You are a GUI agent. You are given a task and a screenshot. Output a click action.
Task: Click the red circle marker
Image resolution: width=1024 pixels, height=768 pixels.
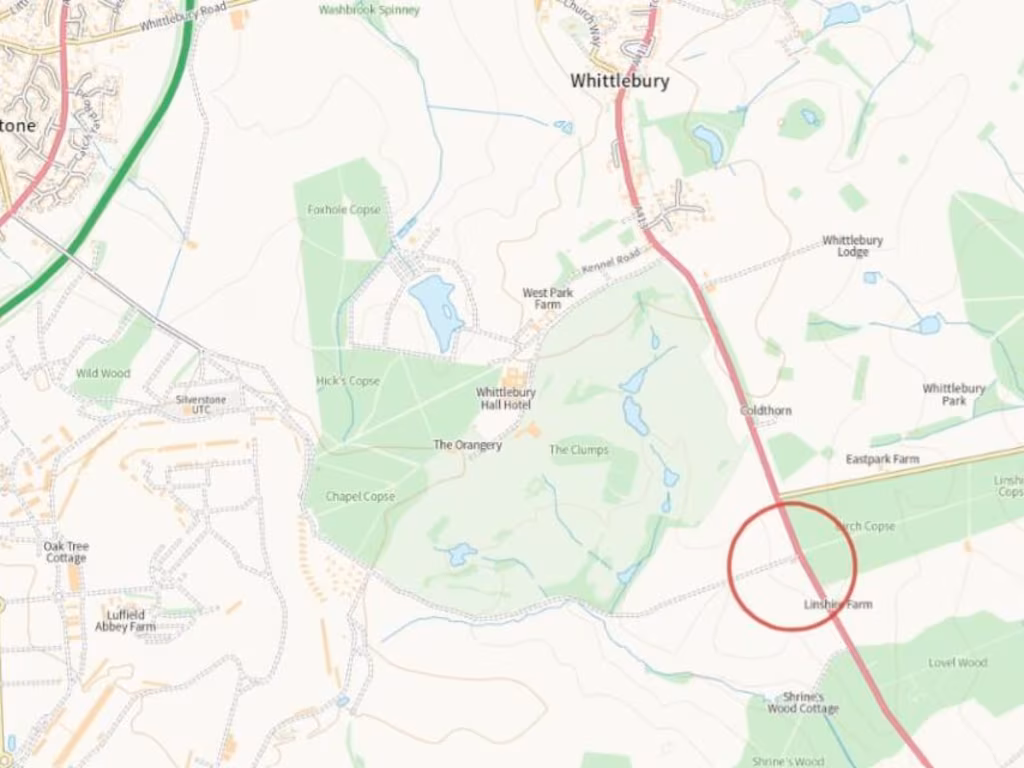coord(792,566)
